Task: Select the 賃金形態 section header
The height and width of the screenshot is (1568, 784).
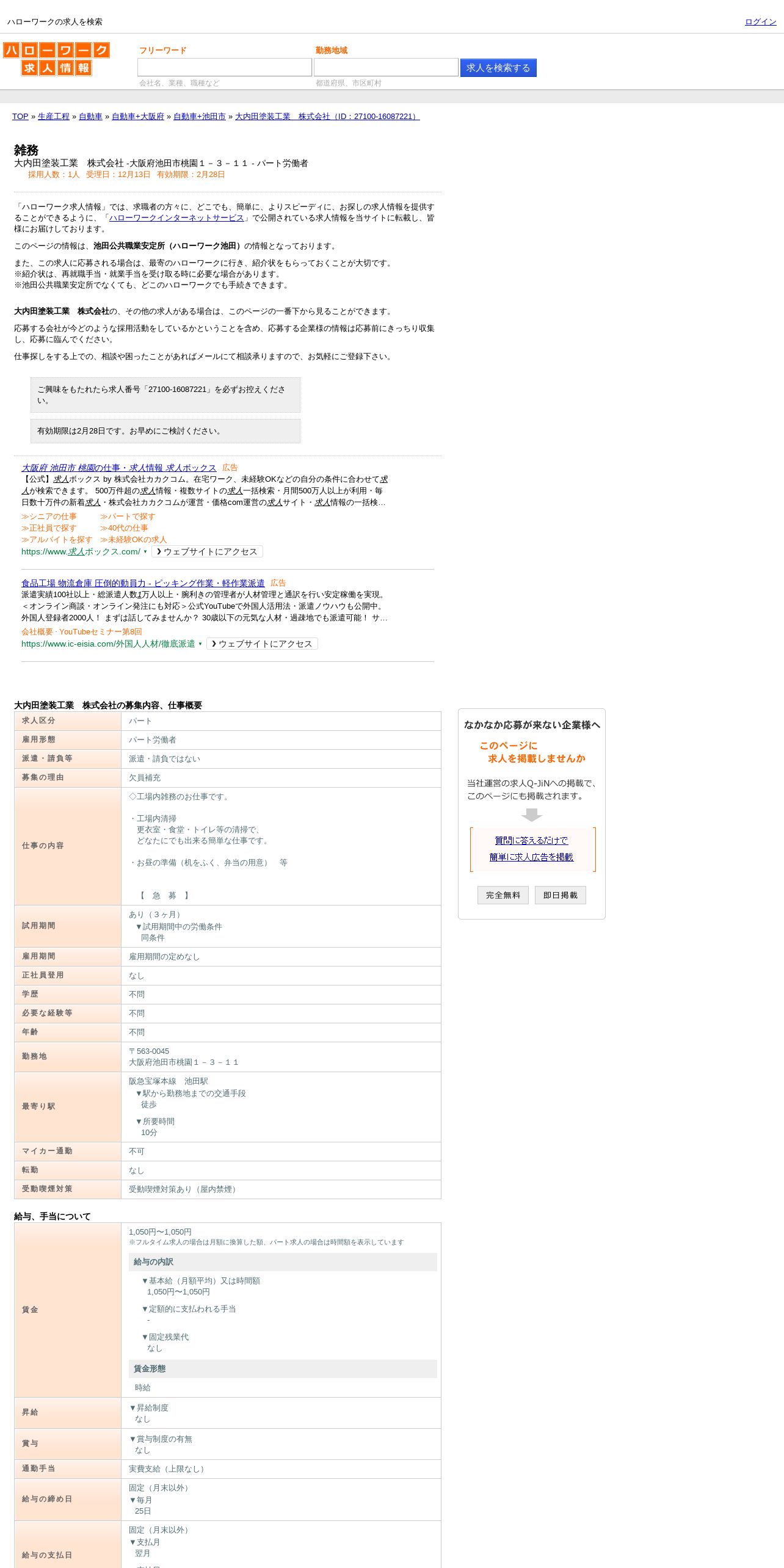Action: (283, 1369)
